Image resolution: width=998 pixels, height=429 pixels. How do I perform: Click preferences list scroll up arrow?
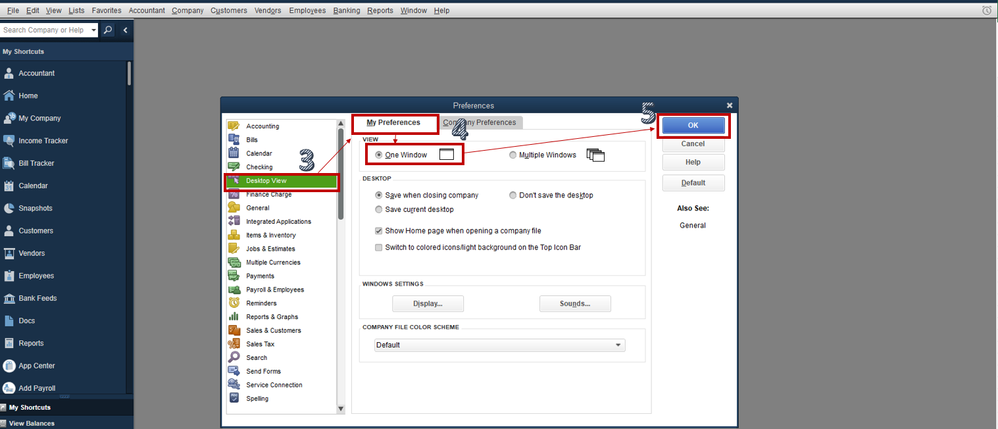[341, 123]
